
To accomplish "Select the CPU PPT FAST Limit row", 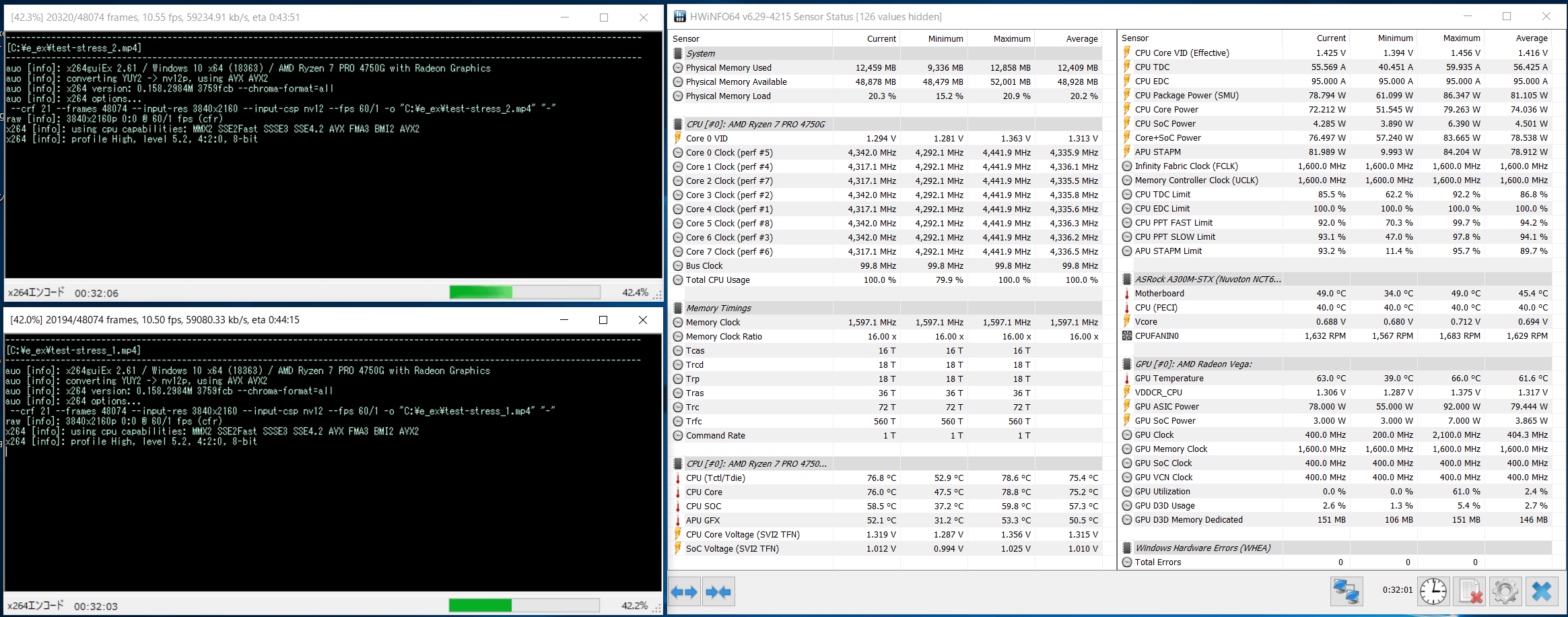I will tap(1336, 222).
